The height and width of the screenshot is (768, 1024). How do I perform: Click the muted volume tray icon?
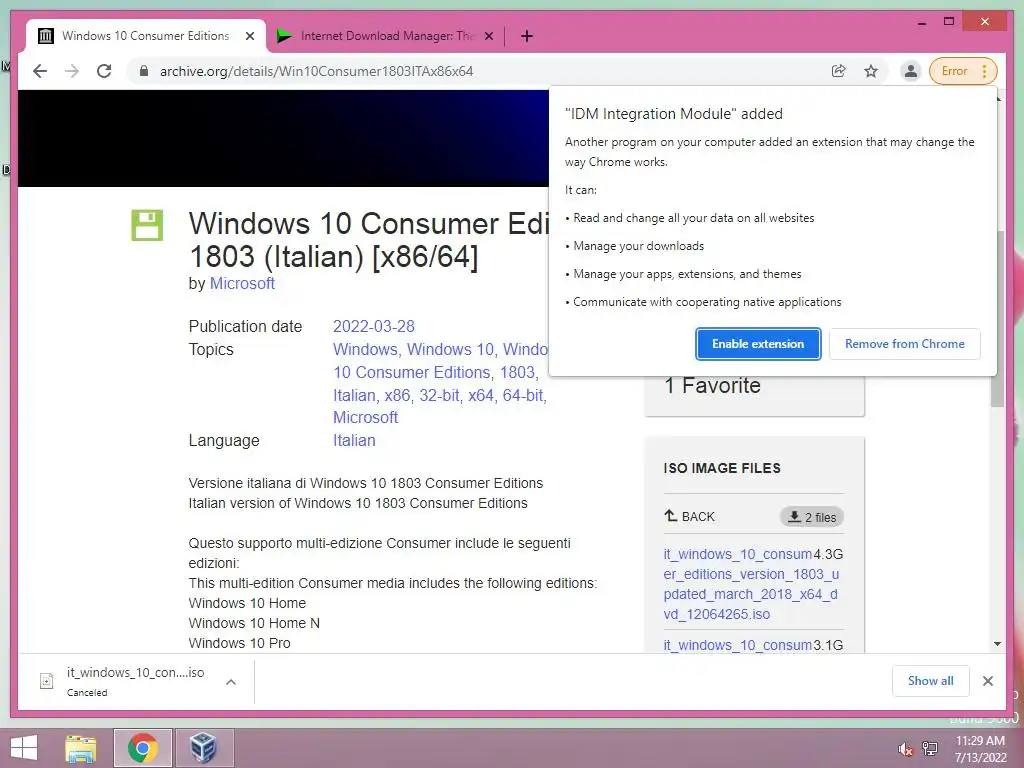coord(905,749)
